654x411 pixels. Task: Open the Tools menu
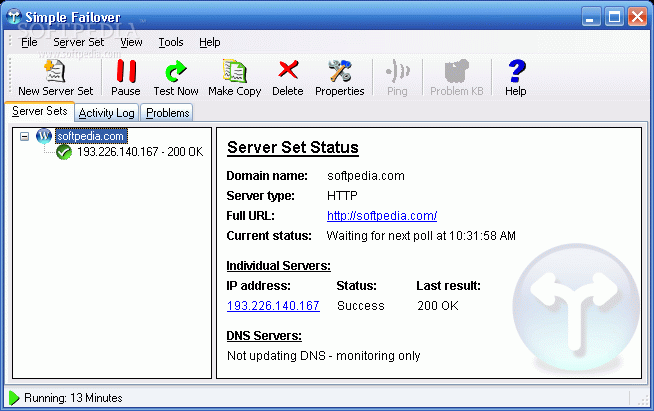click(171, 42)
